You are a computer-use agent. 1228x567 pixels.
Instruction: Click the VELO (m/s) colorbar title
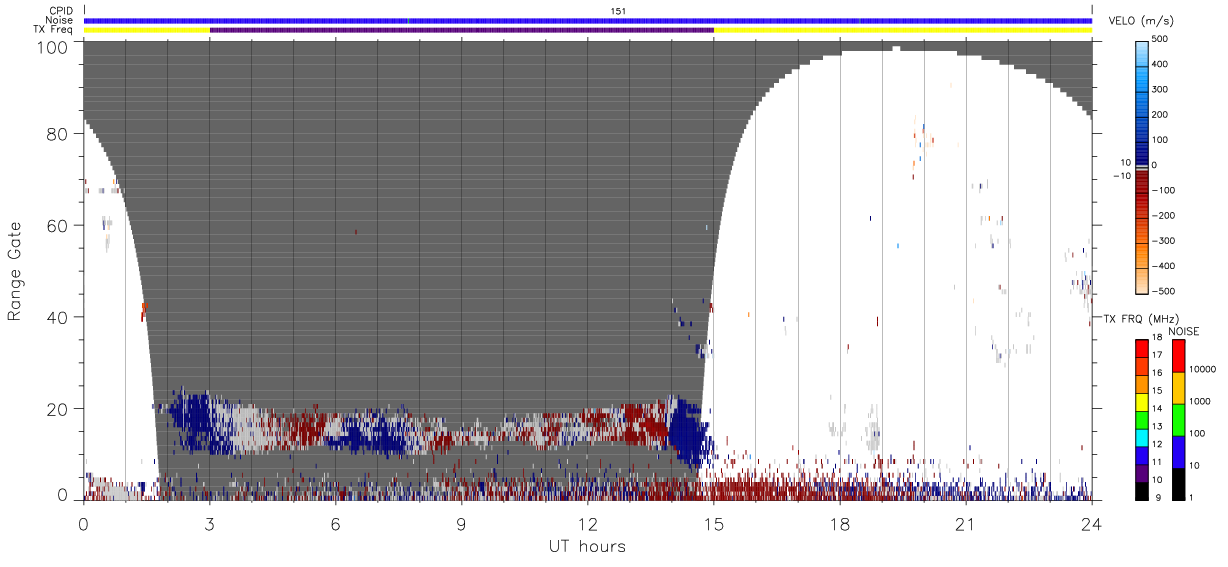click(1142, 21)
